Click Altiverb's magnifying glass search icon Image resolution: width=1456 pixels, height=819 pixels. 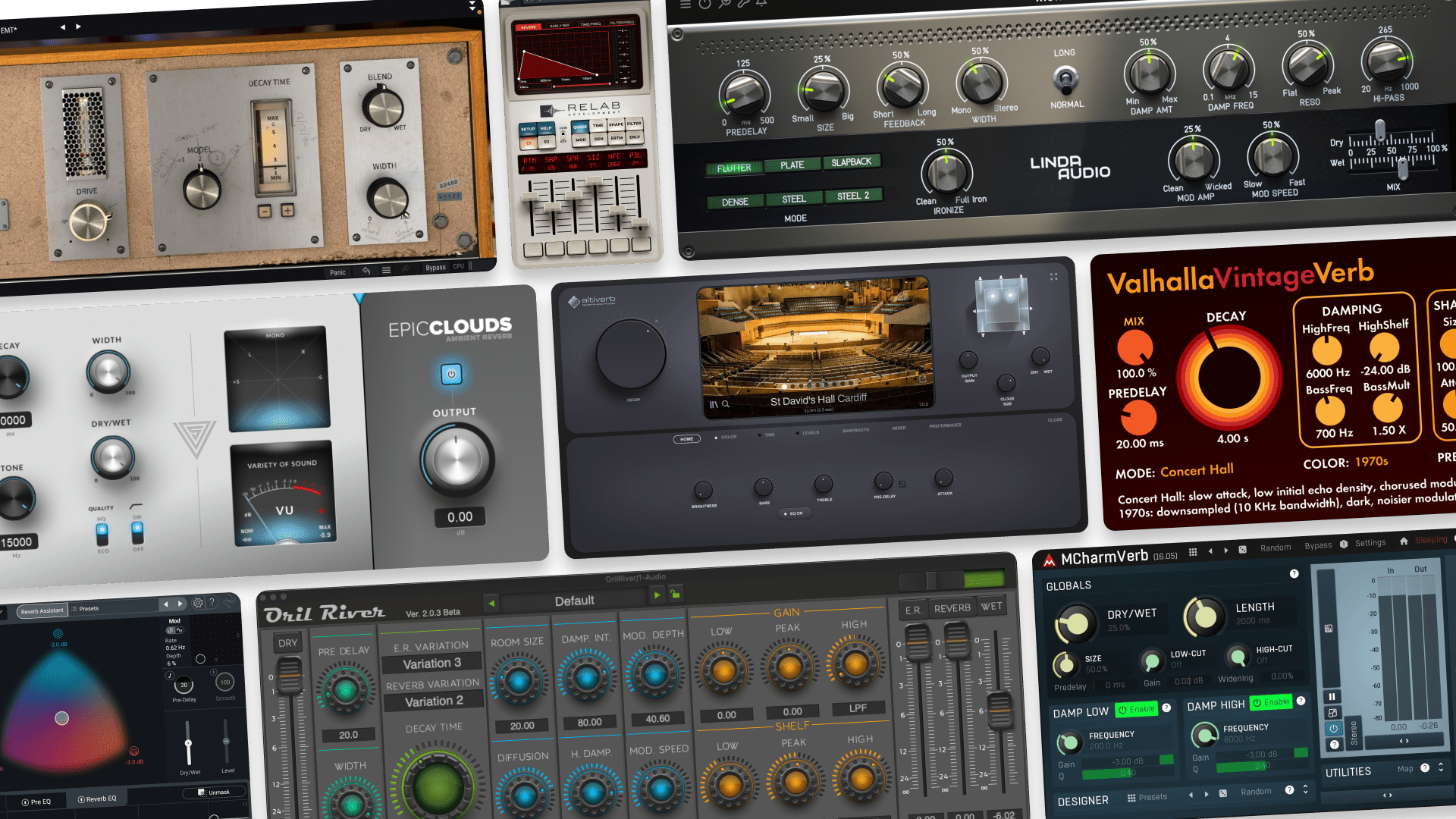pos(724,405)
